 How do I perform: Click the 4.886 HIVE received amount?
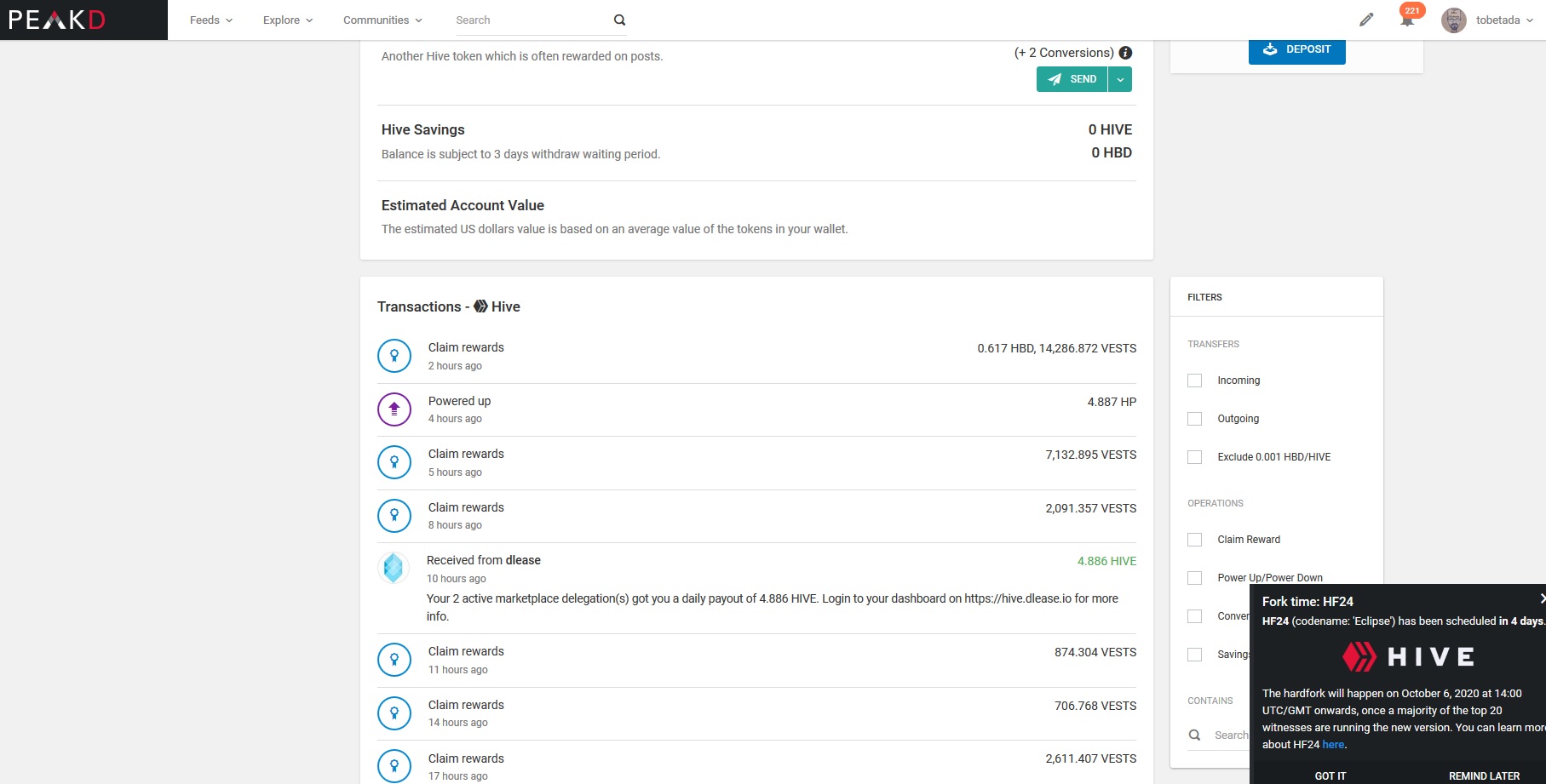coord(1106,561)
